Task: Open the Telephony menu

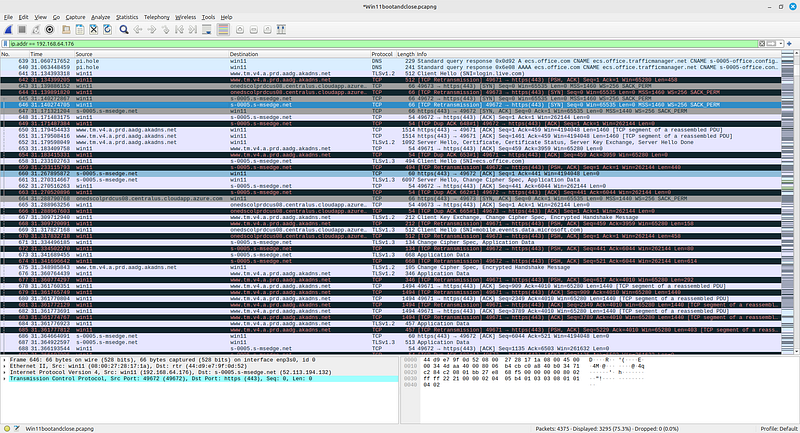Action: [x=157, y=17]
